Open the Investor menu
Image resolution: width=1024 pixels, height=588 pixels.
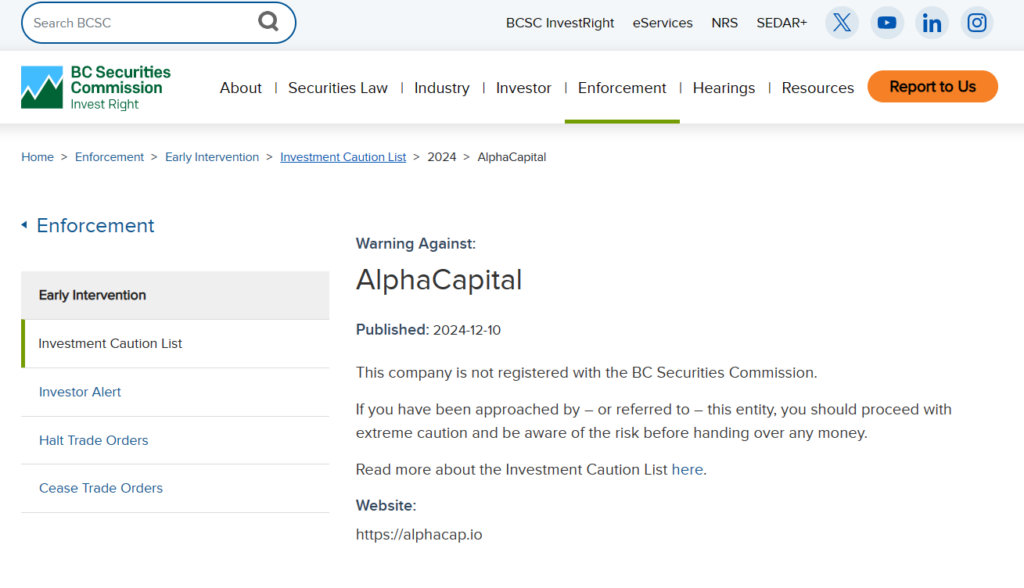click(523, 88)
